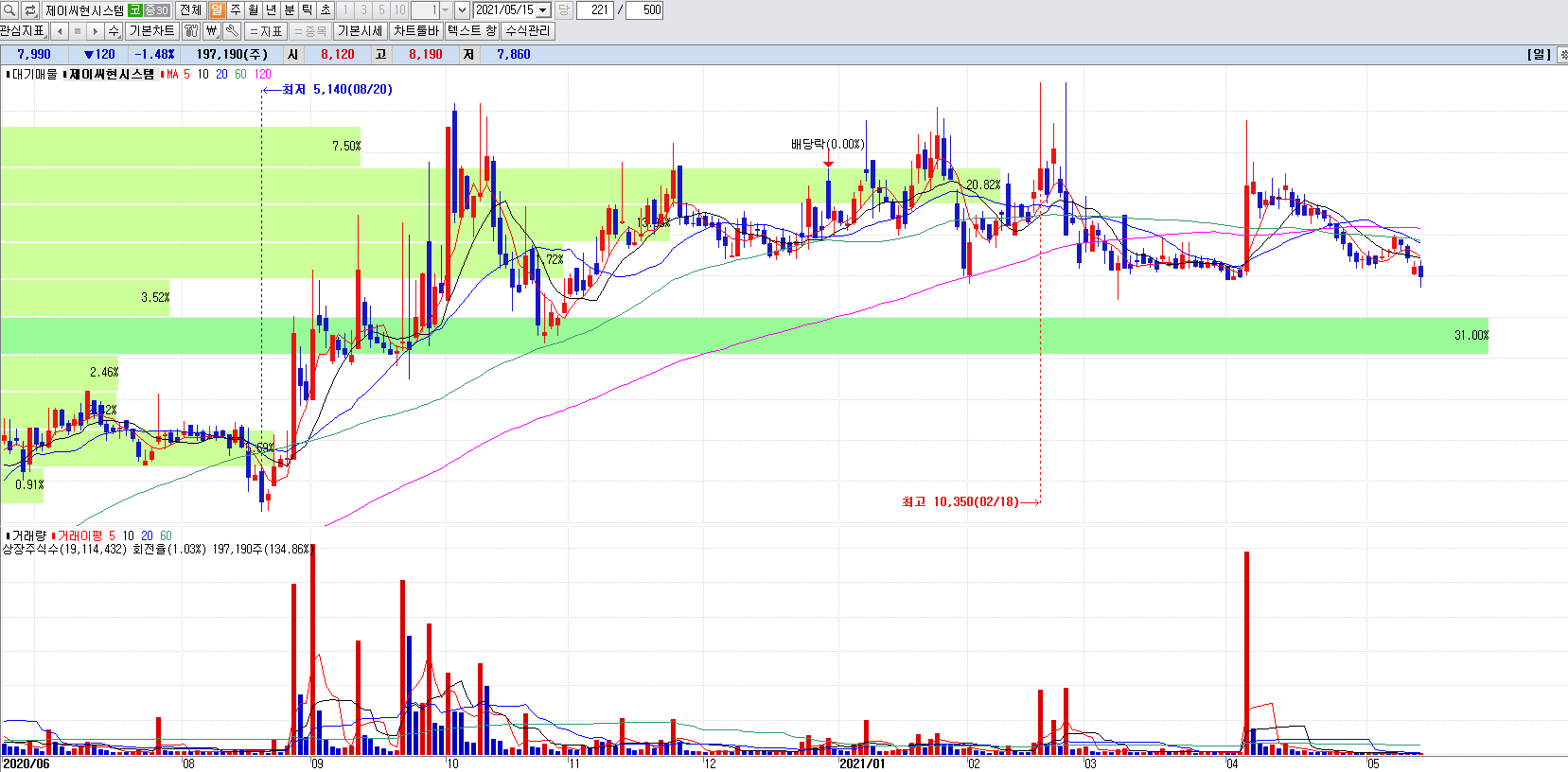The width and height of the screenshot is (1568, 772).
Task: Open the 관심지표 dropdown menu
Action: (x=24, y=30)
